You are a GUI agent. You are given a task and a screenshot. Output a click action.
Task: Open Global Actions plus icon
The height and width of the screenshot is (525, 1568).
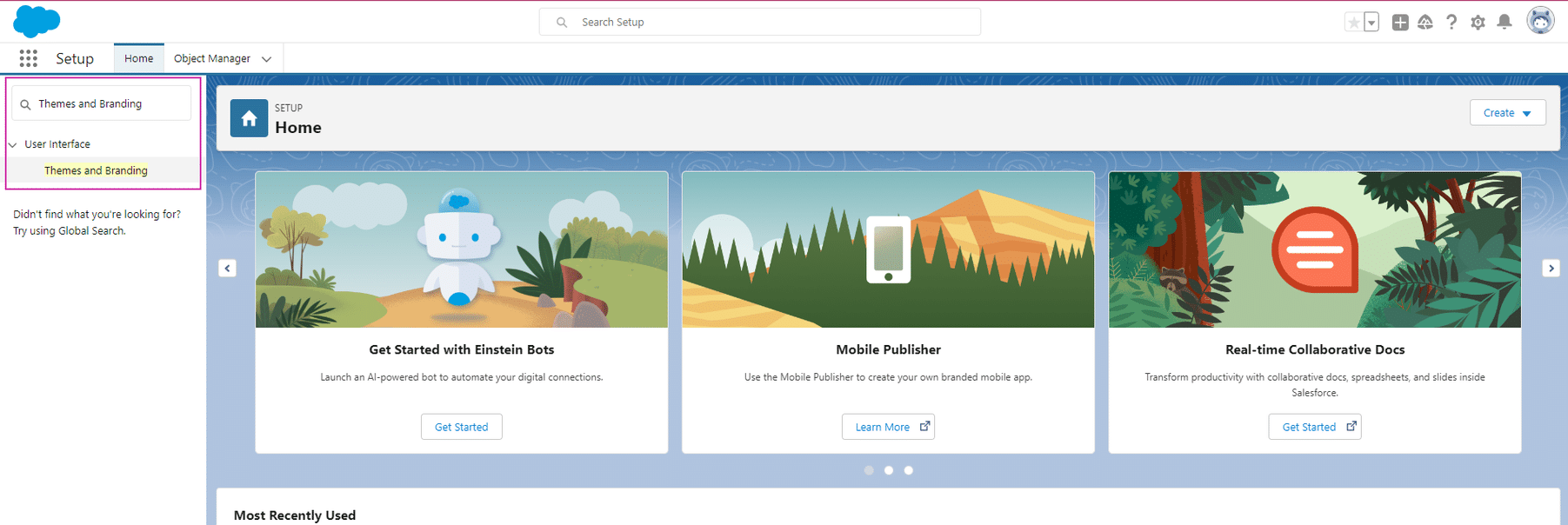coord(1400,23)
